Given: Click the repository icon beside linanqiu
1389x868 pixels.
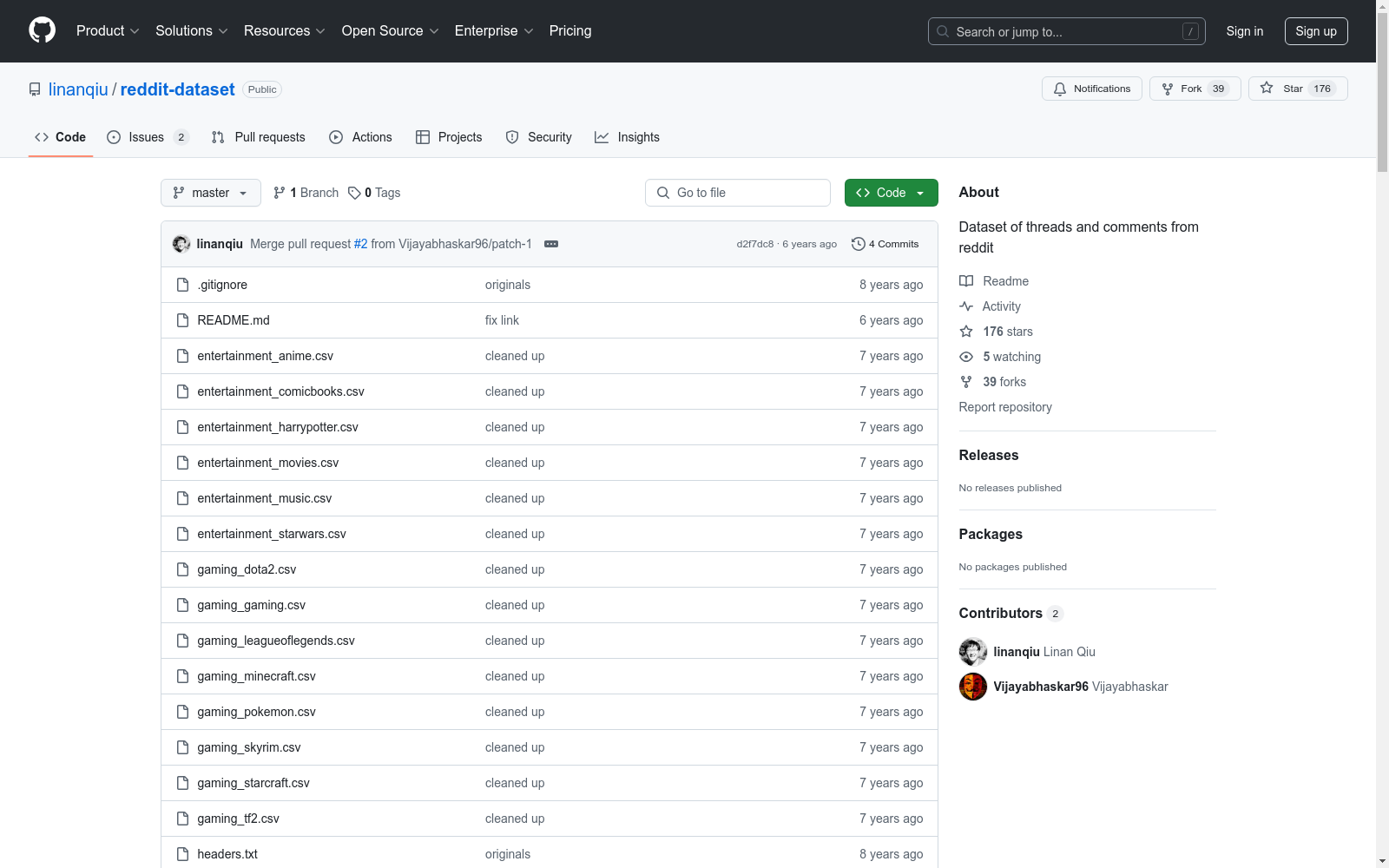Looking at the screenshot, I should click(35, 89).
